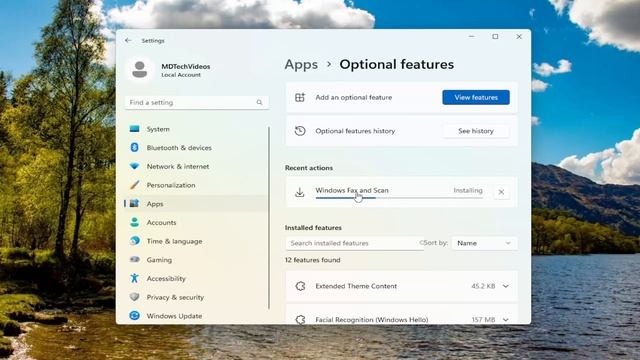This screenshot has height=360, width=640.
Task: Click the Personalization paintbrush icon
Action: pos(134,185)
